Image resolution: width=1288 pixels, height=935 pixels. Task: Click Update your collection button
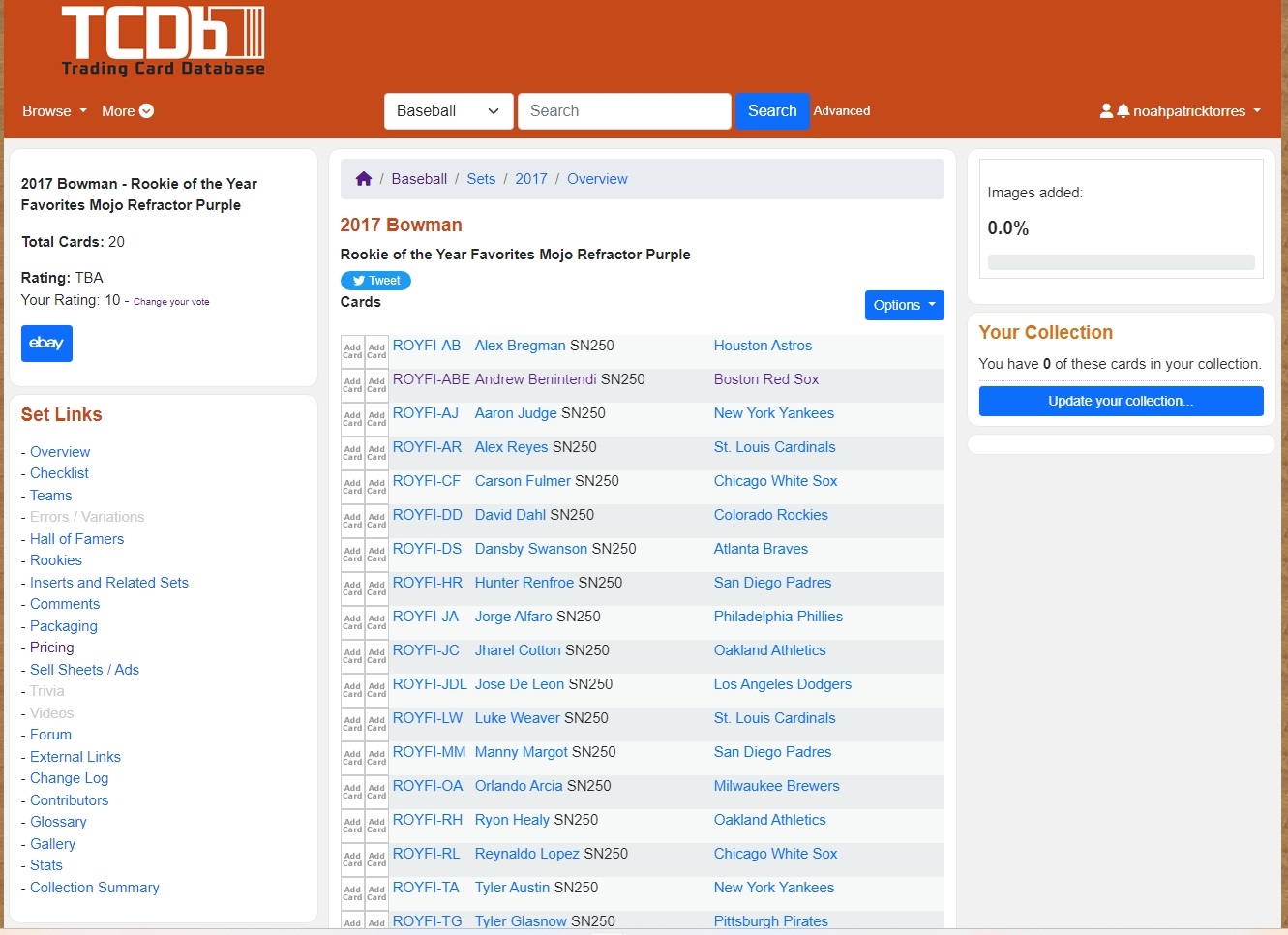(x=1121, y=401)
